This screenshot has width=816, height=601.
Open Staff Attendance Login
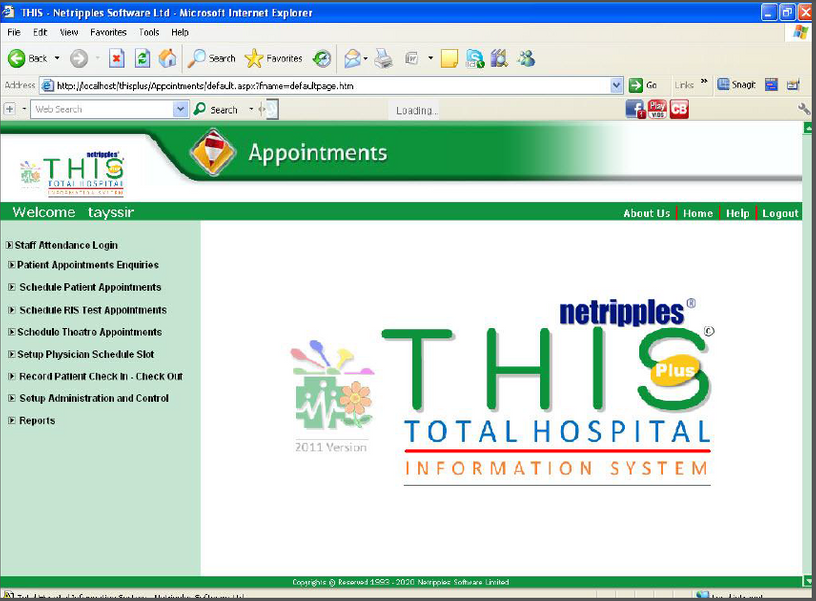click(66, 245)
